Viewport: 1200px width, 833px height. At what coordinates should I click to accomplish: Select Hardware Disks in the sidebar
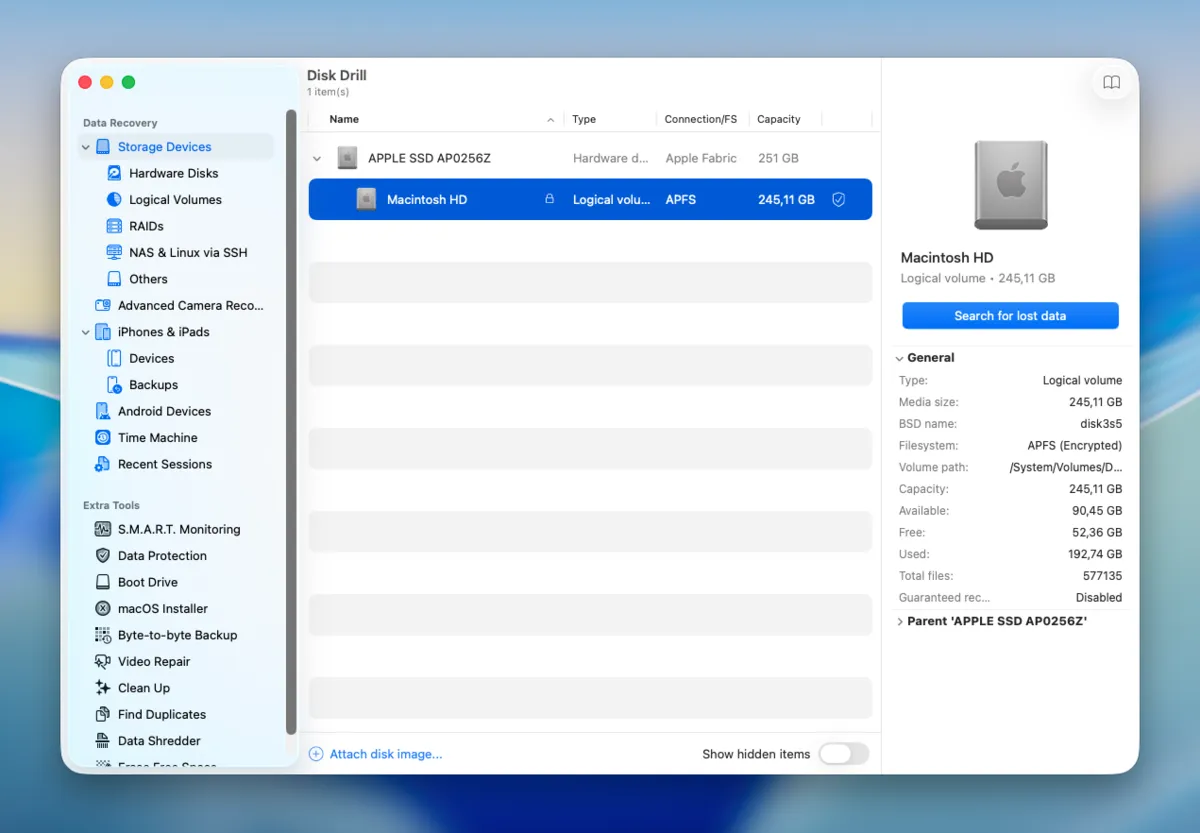[173, 173]
